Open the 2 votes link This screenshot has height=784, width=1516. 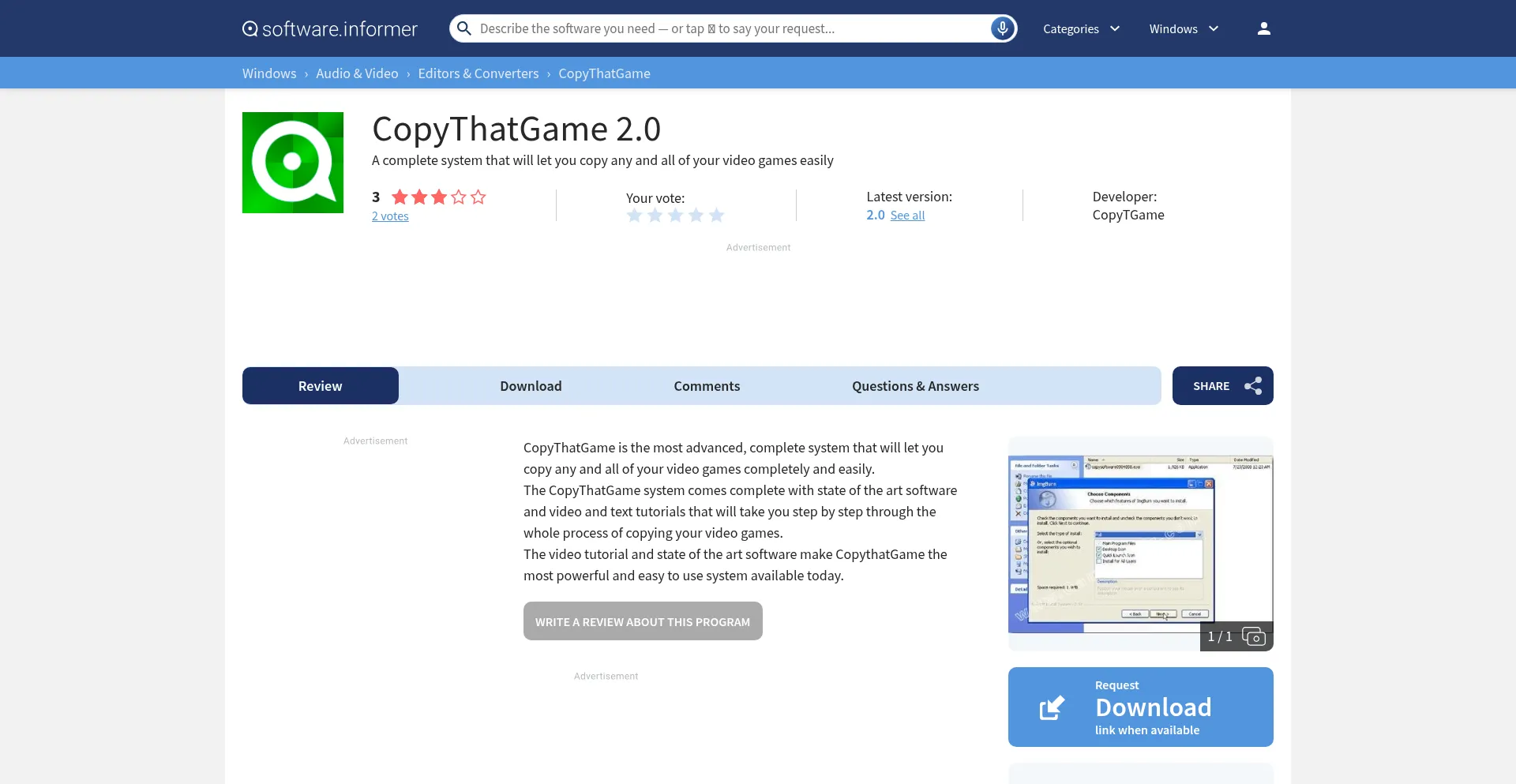click(390, 216)
